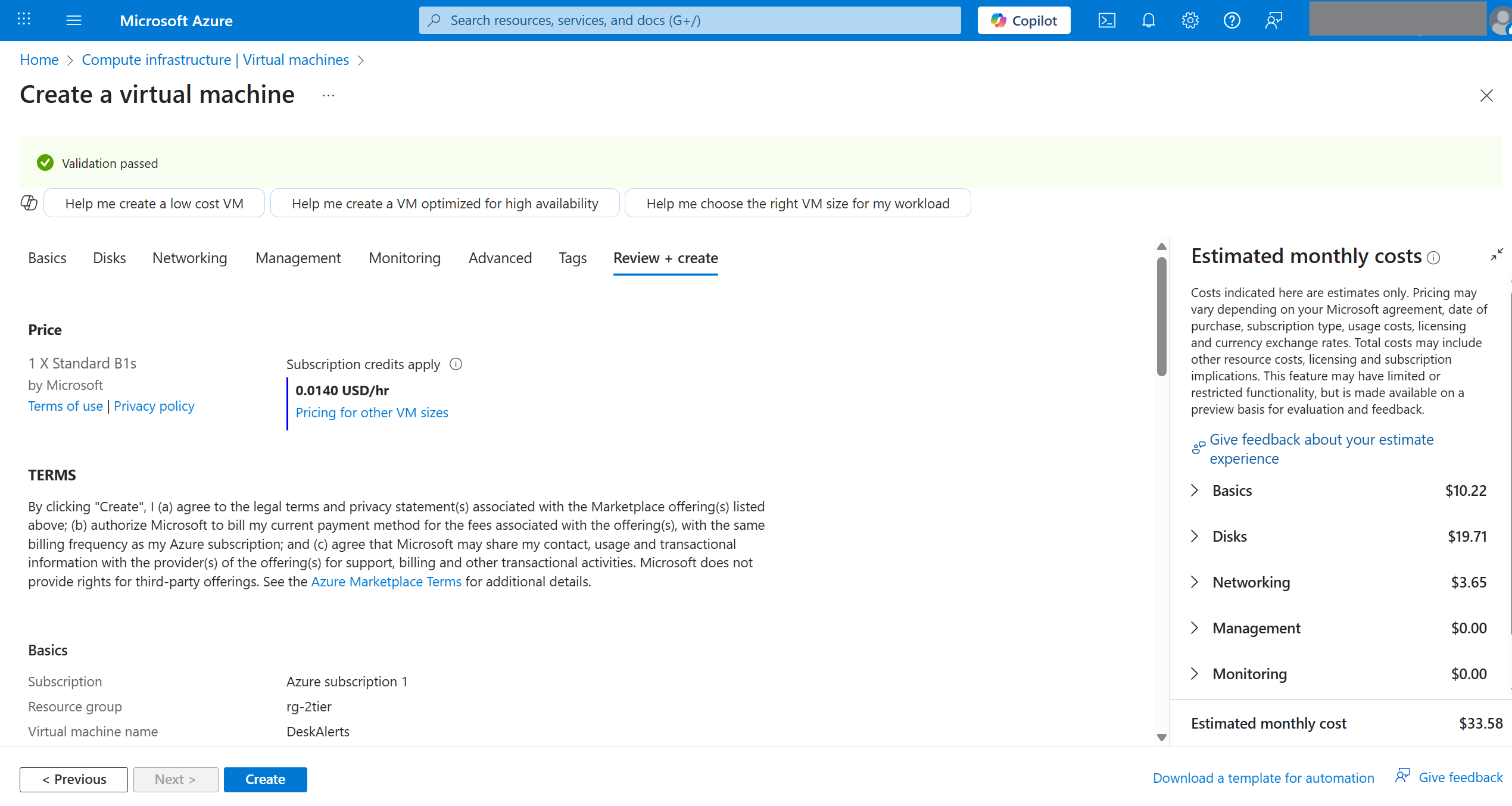Collapse the Estimated monthly costs panel
1512x806 pixels.
[1497, 255]
